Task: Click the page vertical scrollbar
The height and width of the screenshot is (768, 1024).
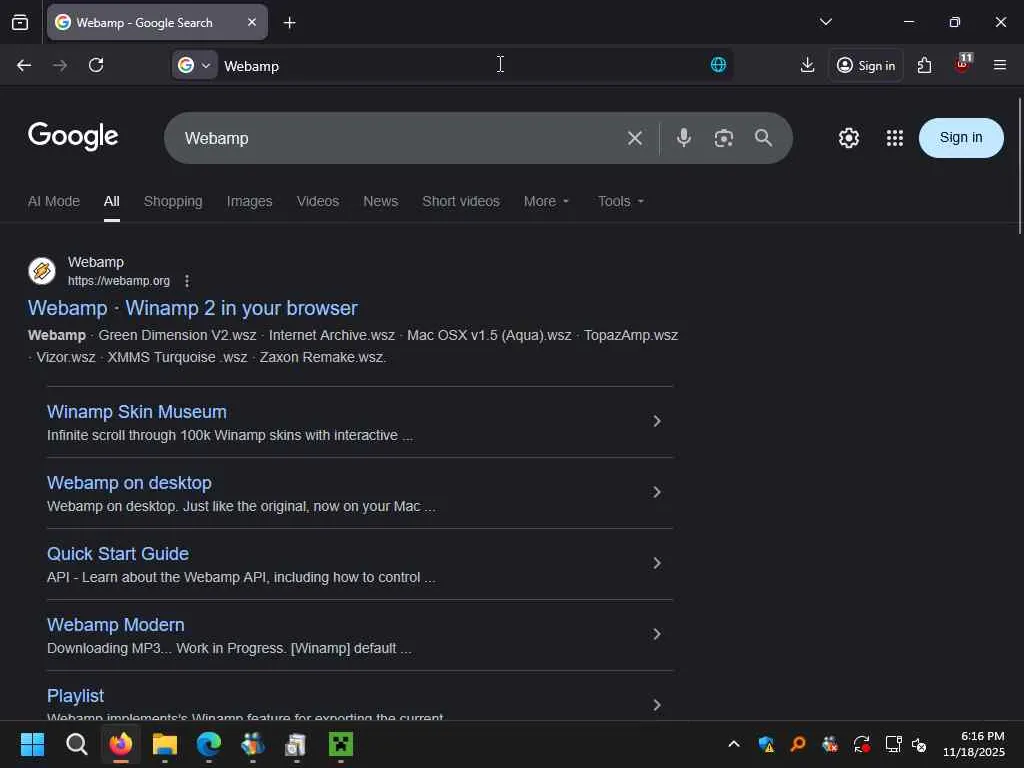Action: (1020, 165)
